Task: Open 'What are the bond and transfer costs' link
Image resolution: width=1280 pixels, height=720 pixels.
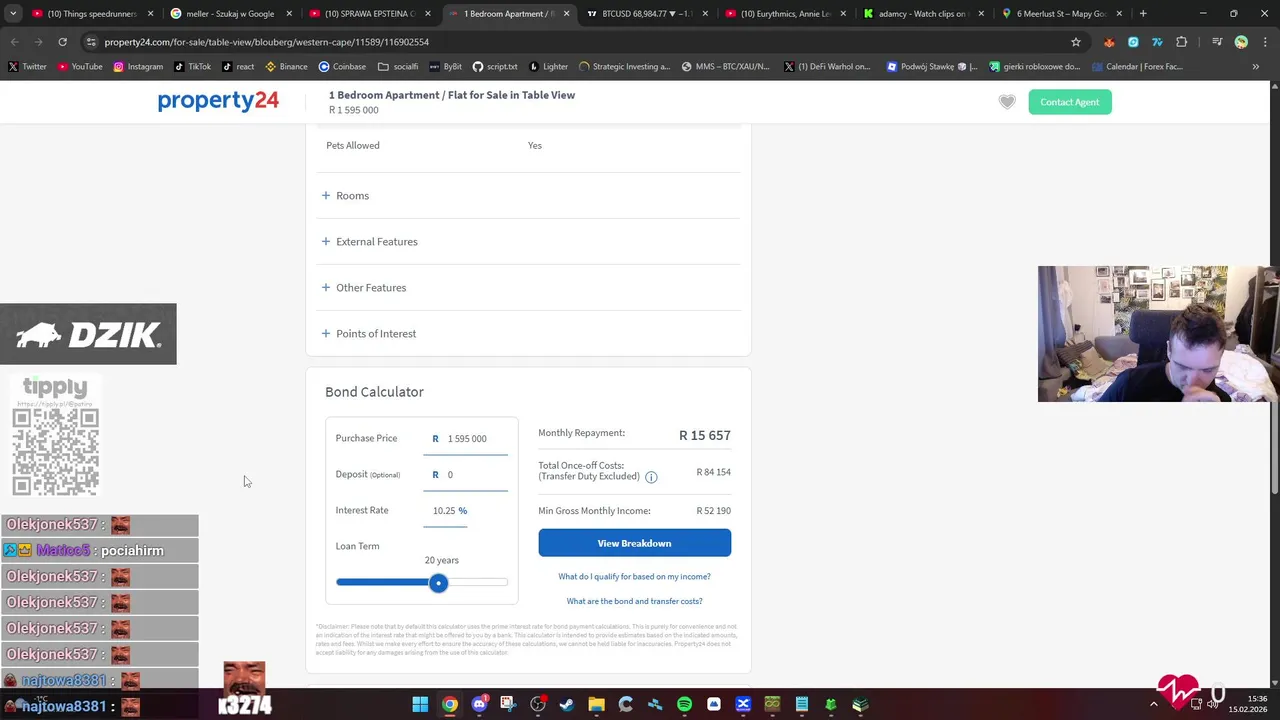Action: (x=634, y=601)
